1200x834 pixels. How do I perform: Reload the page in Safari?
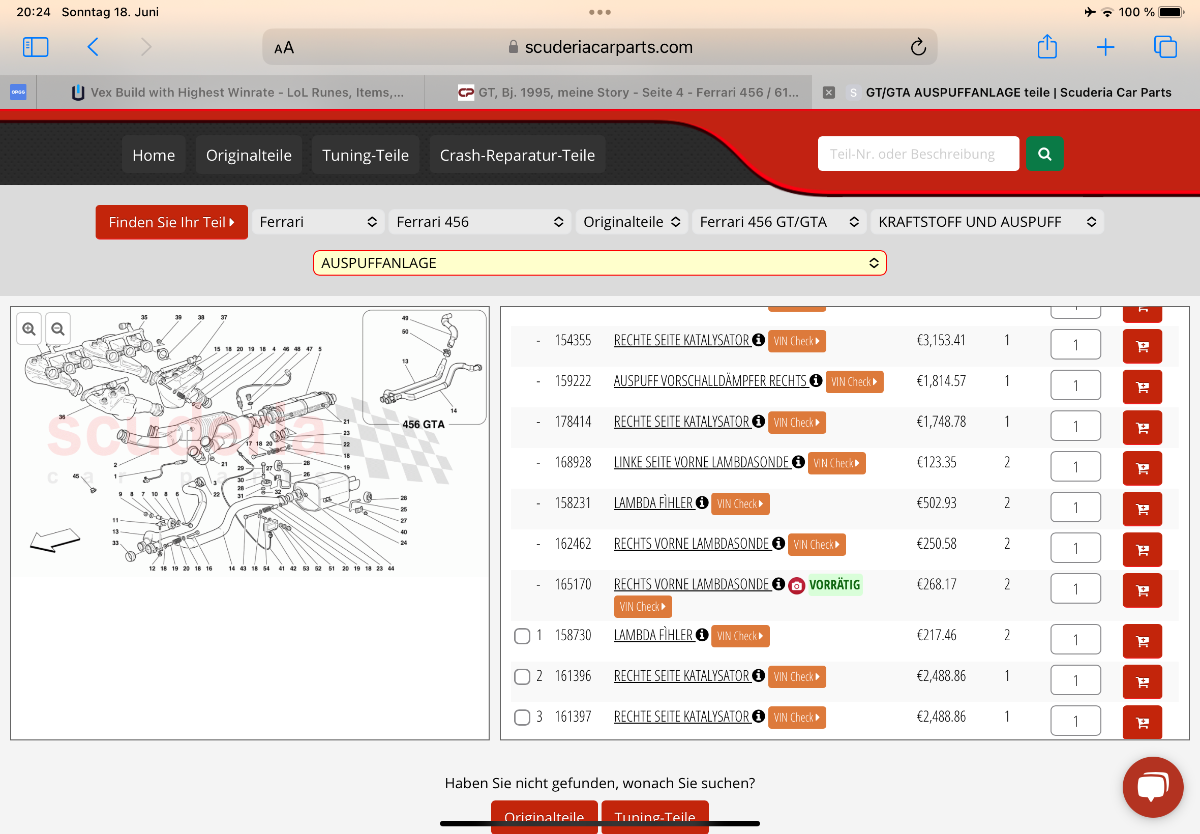[x=917, y=47]
